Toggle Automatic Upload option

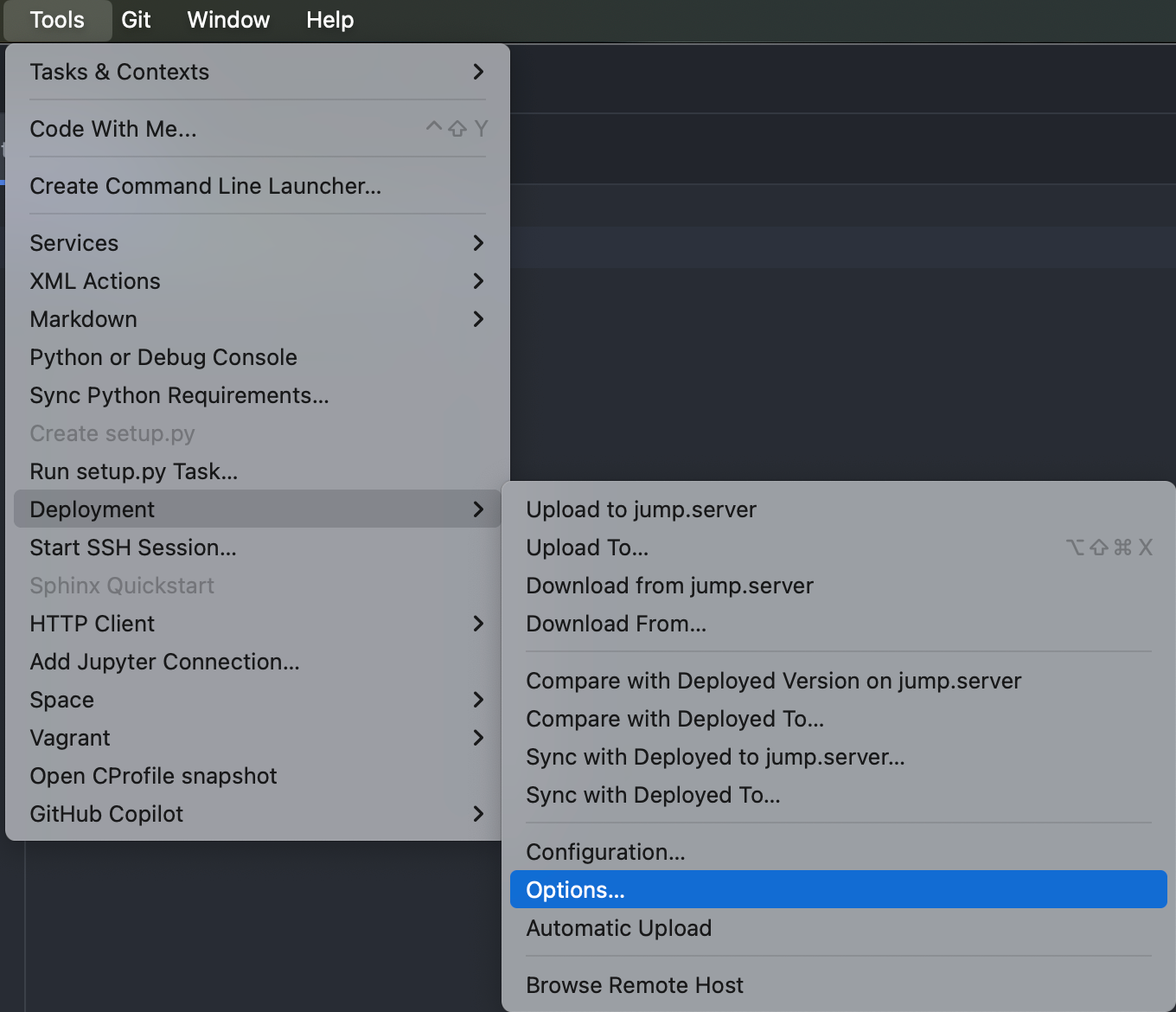(x=619, y=928)
